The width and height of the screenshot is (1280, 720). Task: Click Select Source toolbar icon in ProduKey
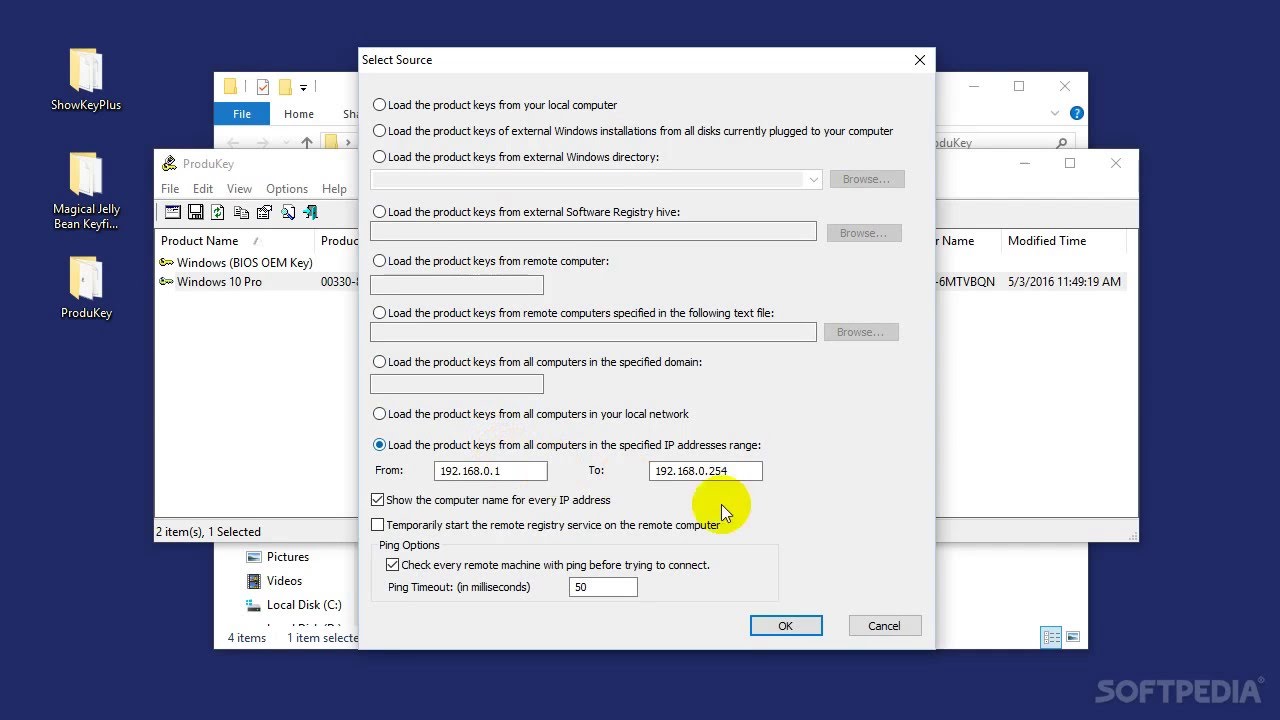(x=172, y=212)
